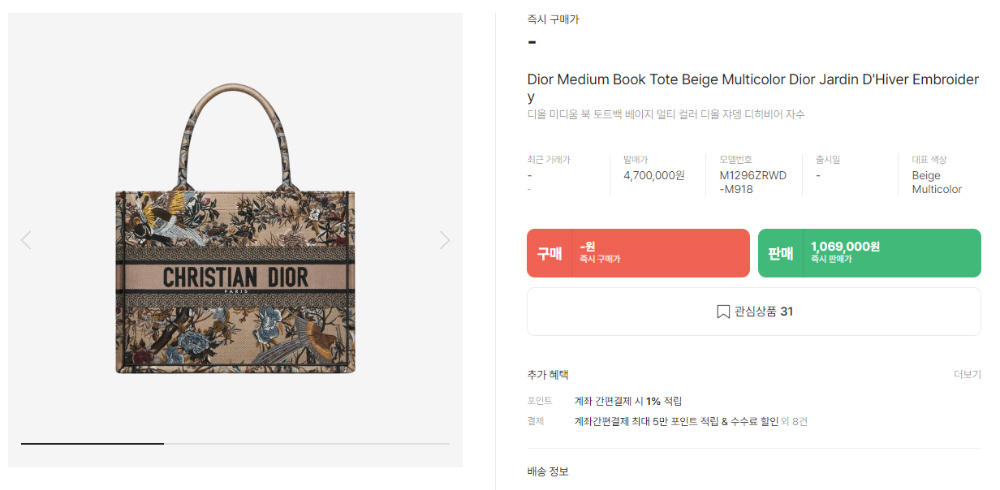Click the 발매가 4,700,000원 release price
Image resolution: width=1000 pixels, height=490 pixels.
point(654,175)
